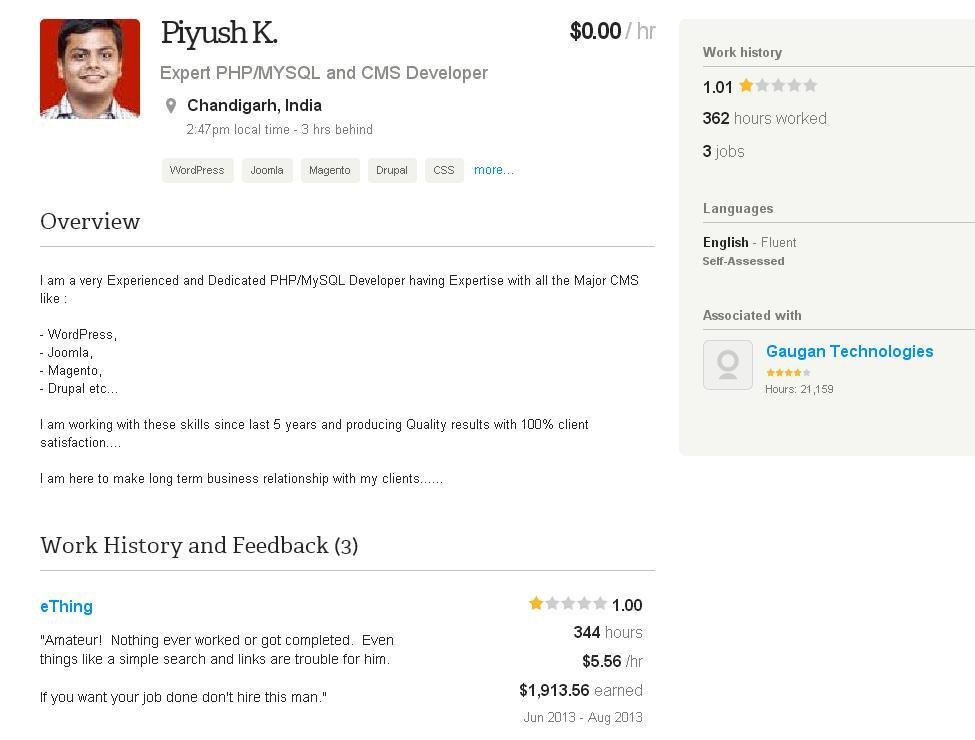
Task: Click the eThing job star rating
Action: [x=568, y=603]
